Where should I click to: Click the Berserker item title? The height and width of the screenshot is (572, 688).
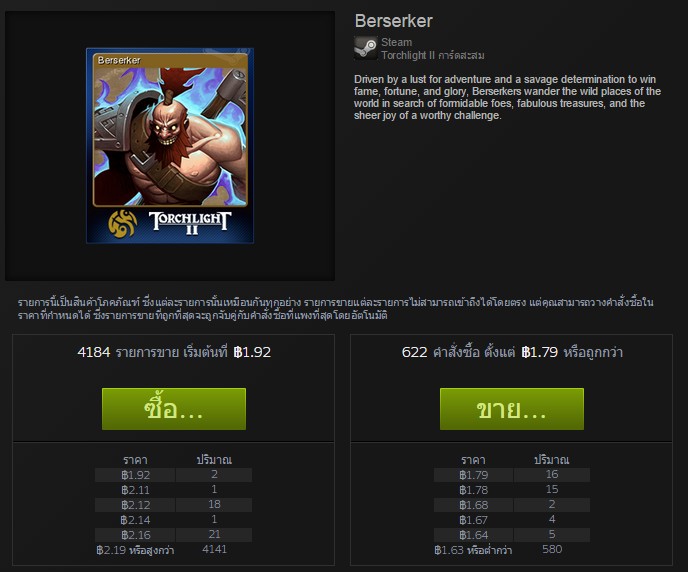(x=394, y=21)
